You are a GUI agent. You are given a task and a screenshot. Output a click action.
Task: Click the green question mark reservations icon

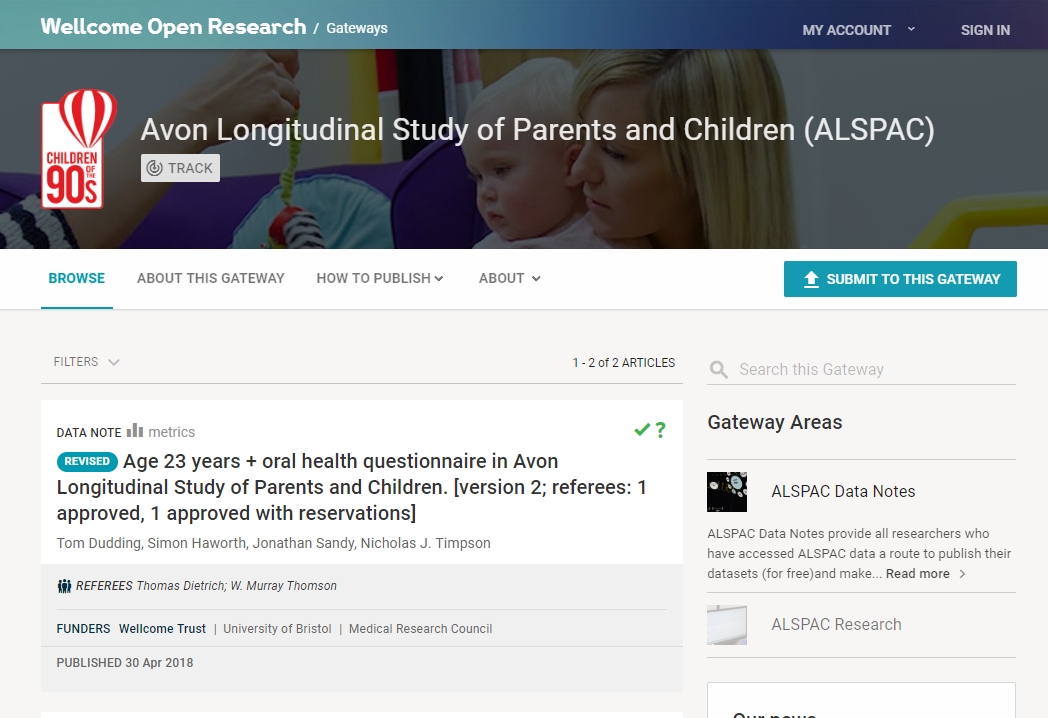coord(660,430)
